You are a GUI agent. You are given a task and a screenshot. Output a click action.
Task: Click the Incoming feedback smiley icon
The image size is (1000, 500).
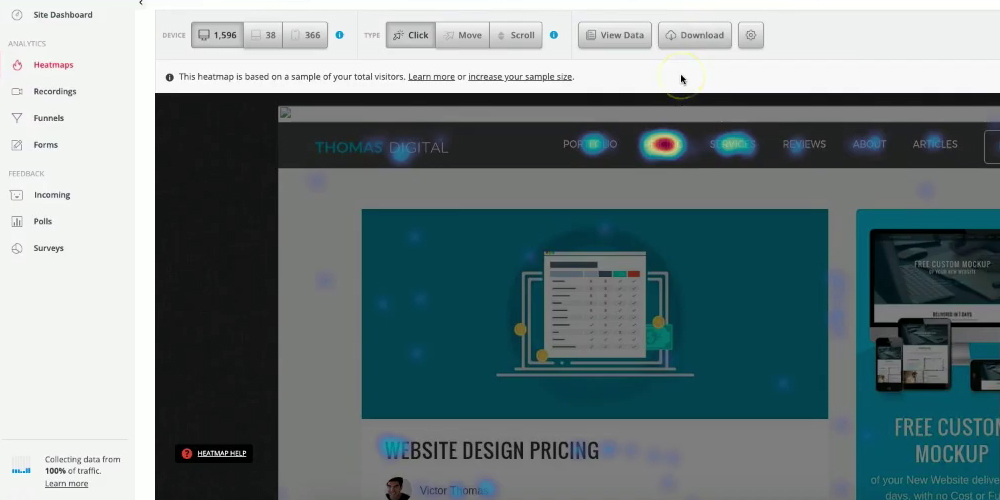(17, 195)
